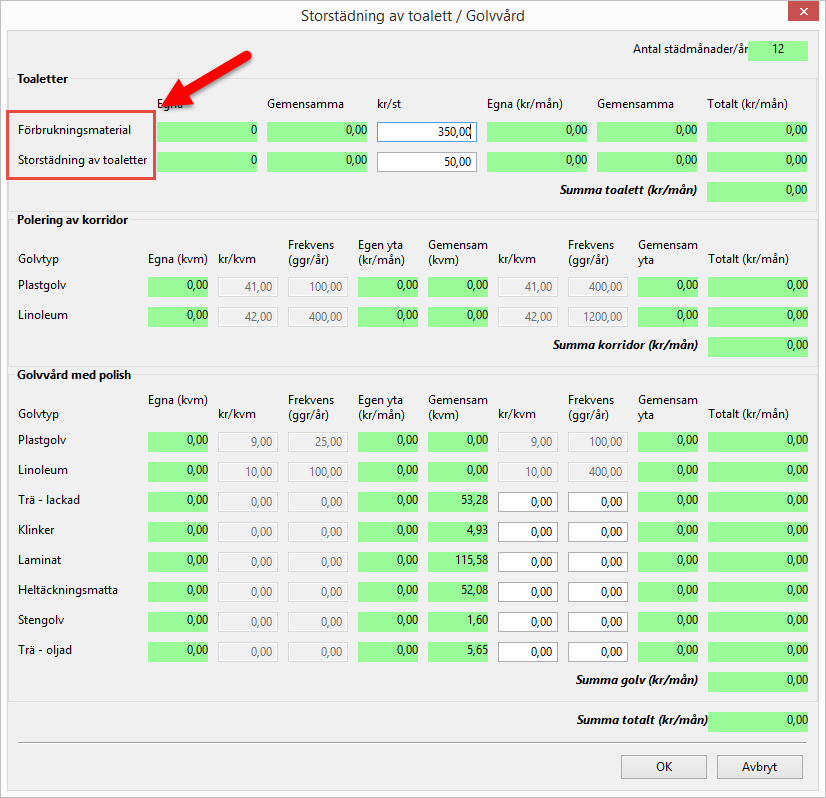Image resolution: width=826 pixels, height=798 pixels.
Task: Click the Gemensam kvm value 53,28 for Trä - lackad
Action: [x=458, y=501]
